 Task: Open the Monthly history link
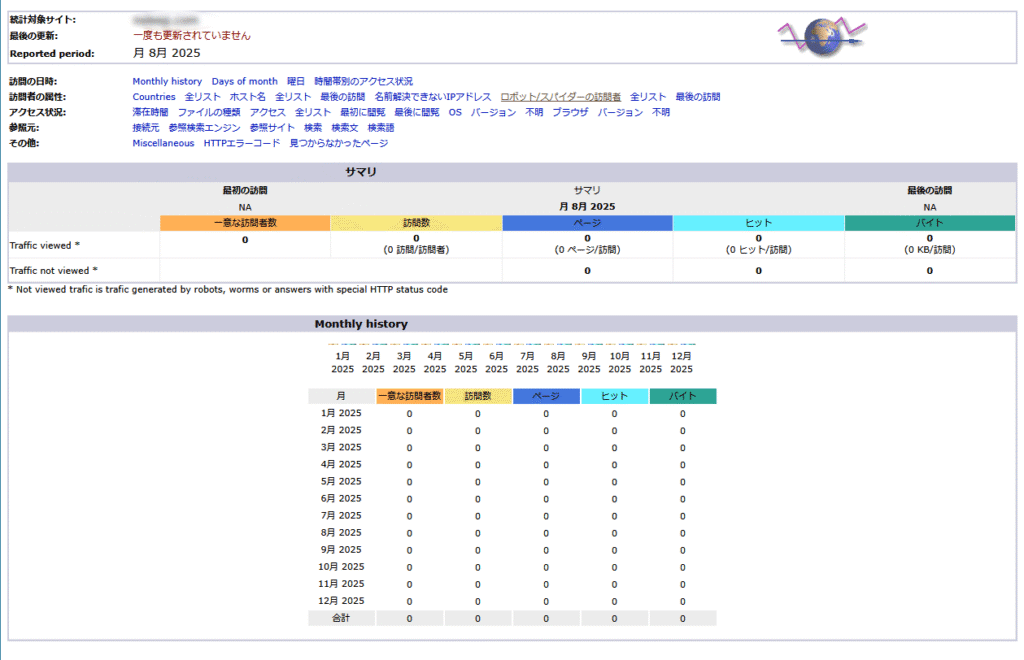pos(167,82)
